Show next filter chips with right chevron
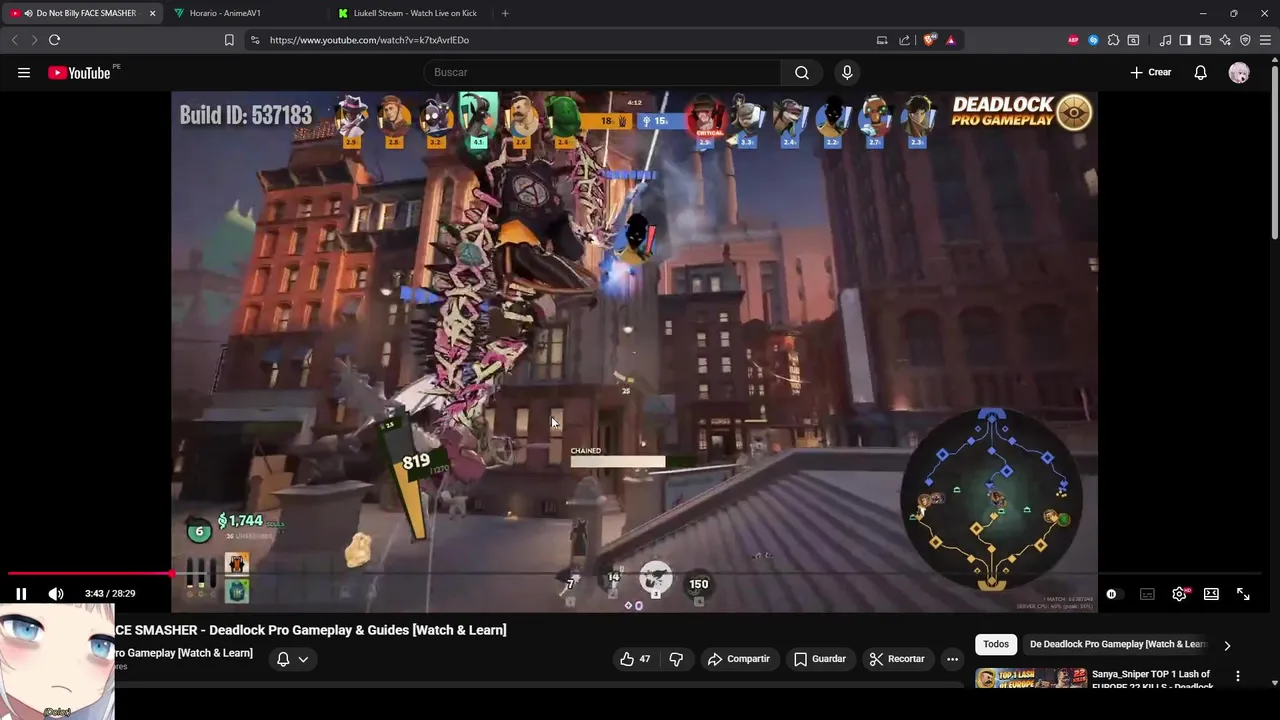Image resolution: width=1280 pixels, height=720 pixels. [1227, 645]
